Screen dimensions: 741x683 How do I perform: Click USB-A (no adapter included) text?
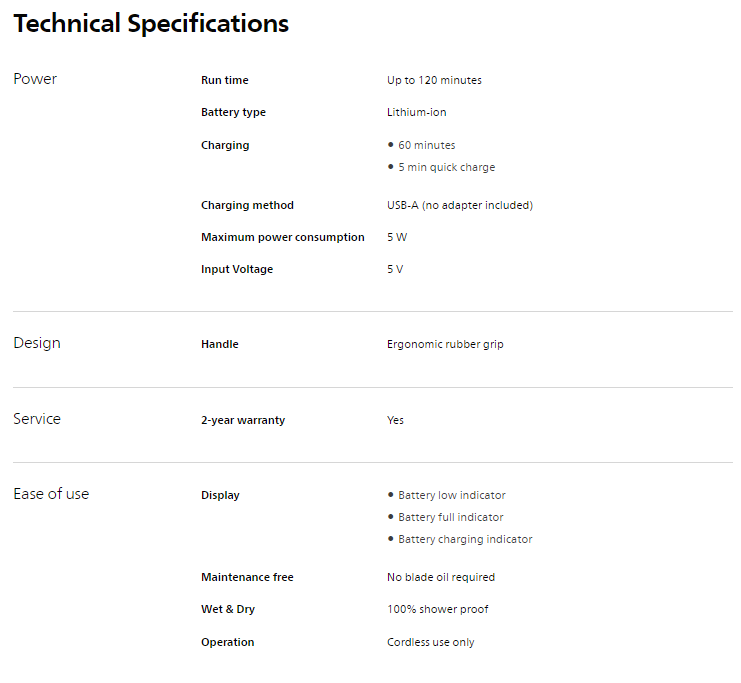(x=460, y=205)
